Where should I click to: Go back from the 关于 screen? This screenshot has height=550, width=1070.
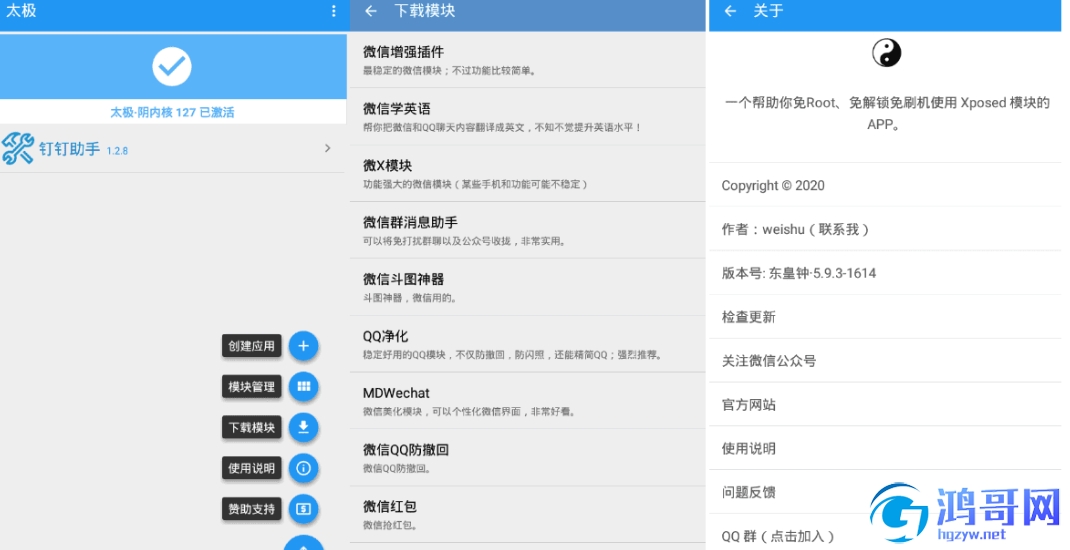[x=730, y=11]
